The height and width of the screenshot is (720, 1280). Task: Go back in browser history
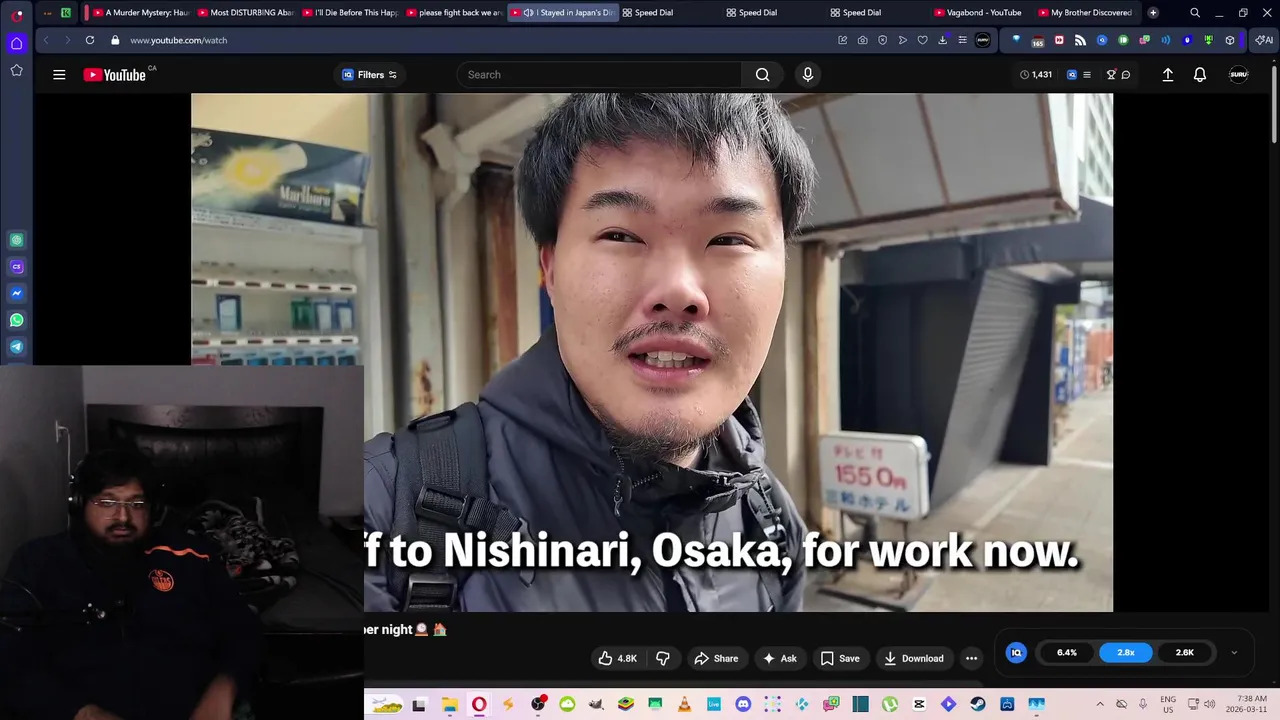coord(45,40)
